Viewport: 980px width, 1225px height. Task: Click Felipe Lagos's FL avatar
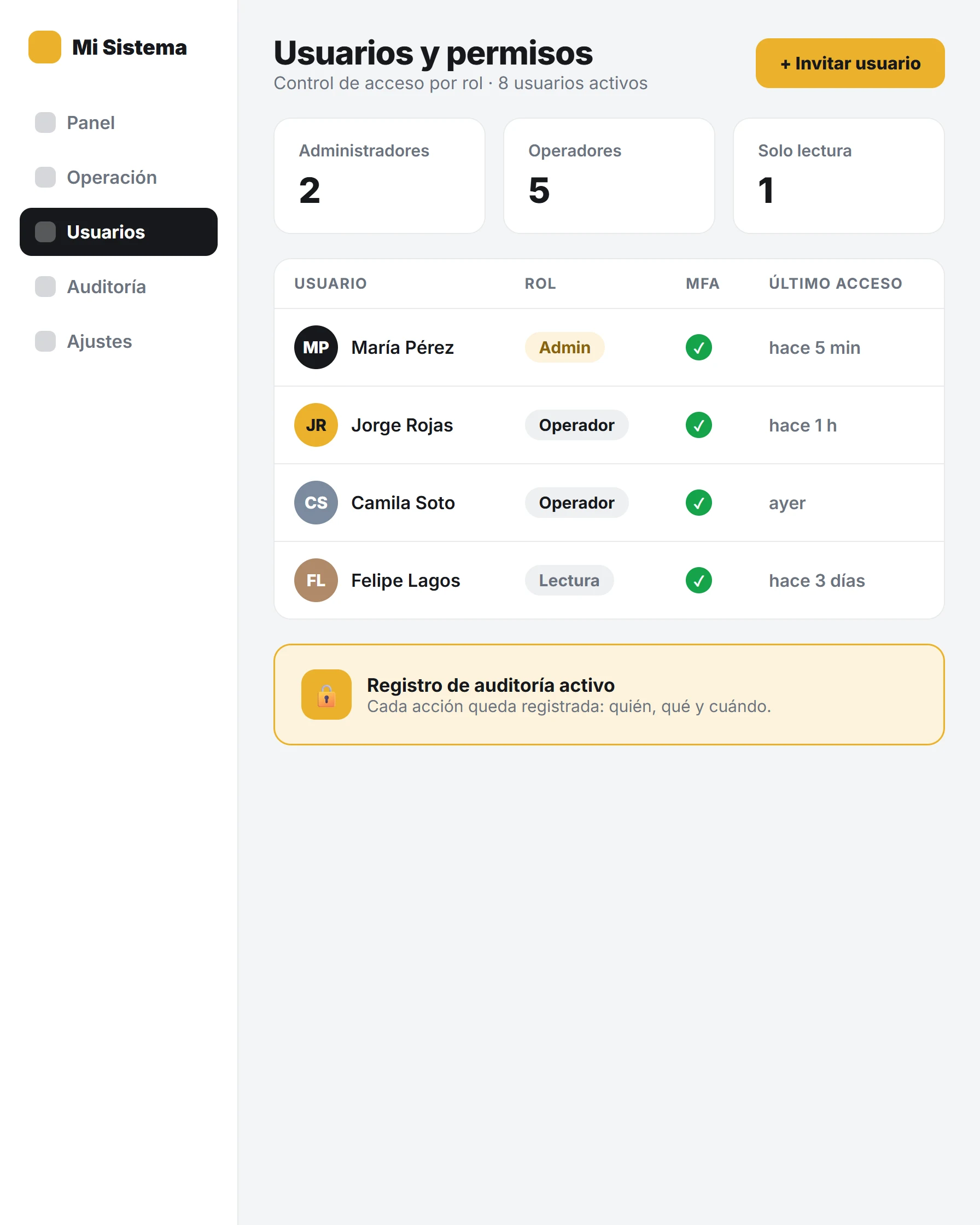coord(316,580)
